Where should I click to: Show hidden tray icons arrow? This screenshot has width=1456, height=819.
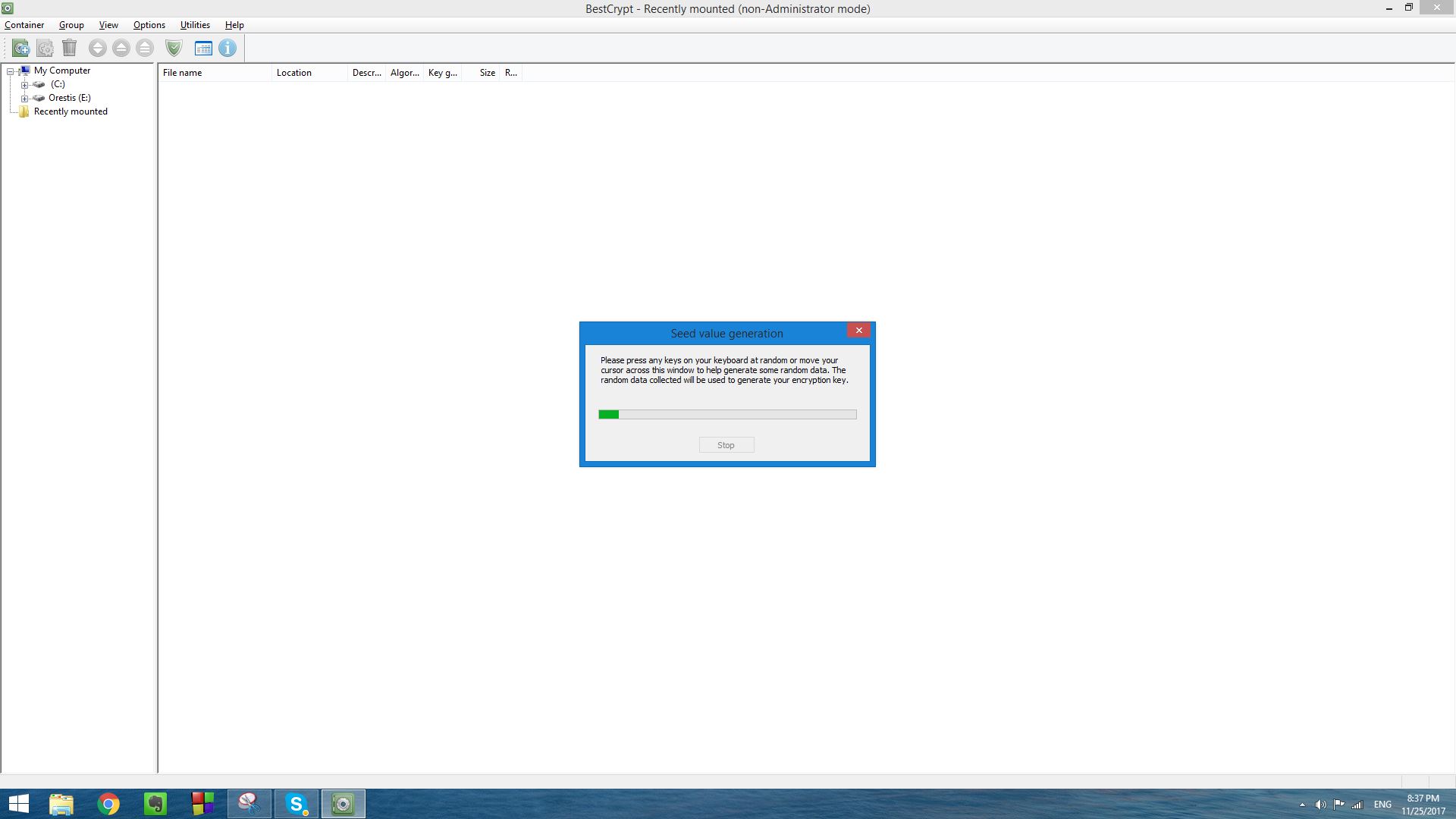pos(1302,805)
